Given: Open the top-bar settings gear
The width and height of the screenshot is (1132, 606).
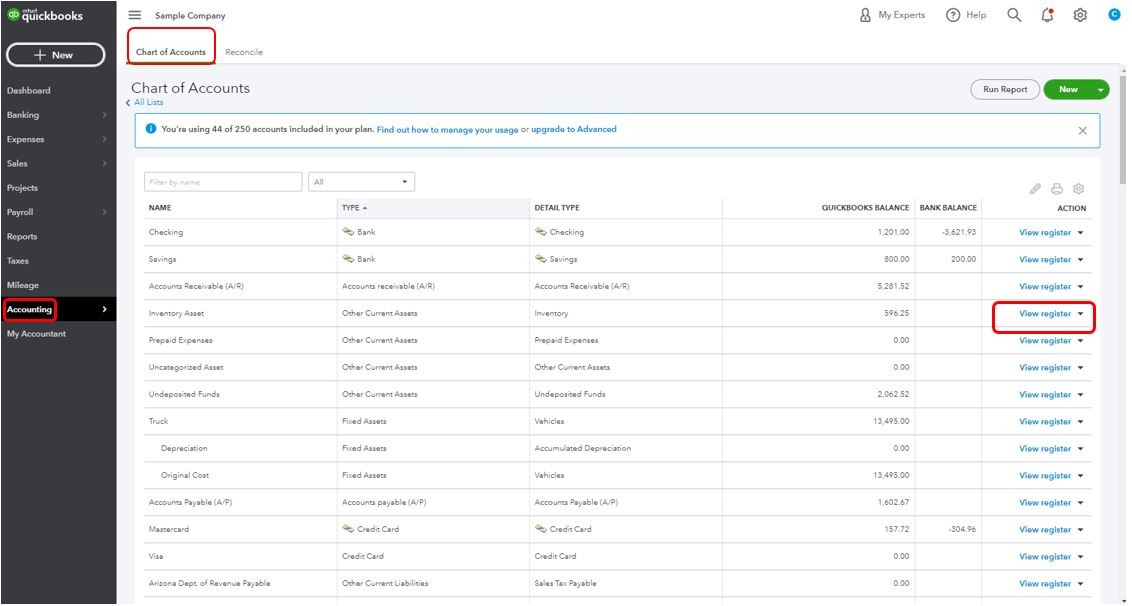Looking at the screenshot, I should click(1080, 15).
